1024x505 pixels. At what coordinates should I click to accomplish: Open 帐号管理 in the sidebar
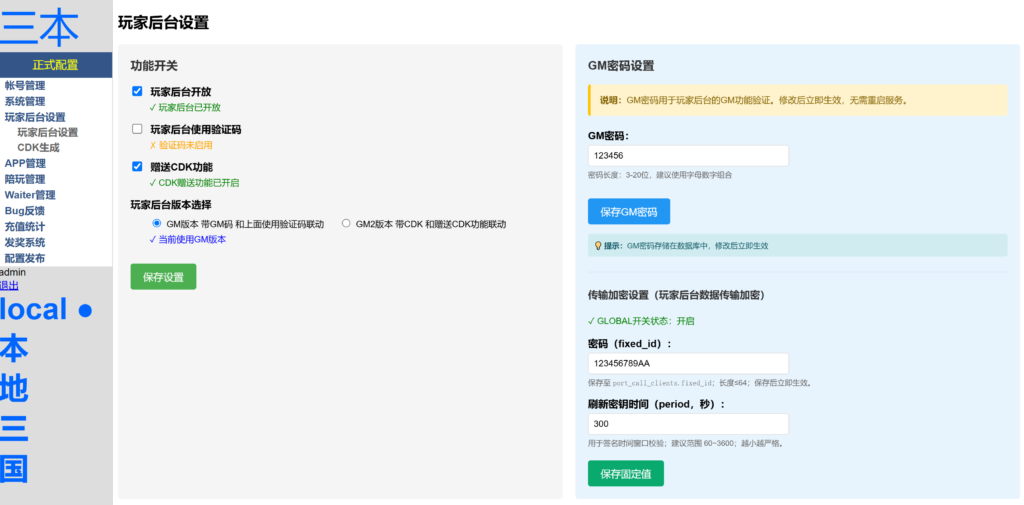point(25,86)
